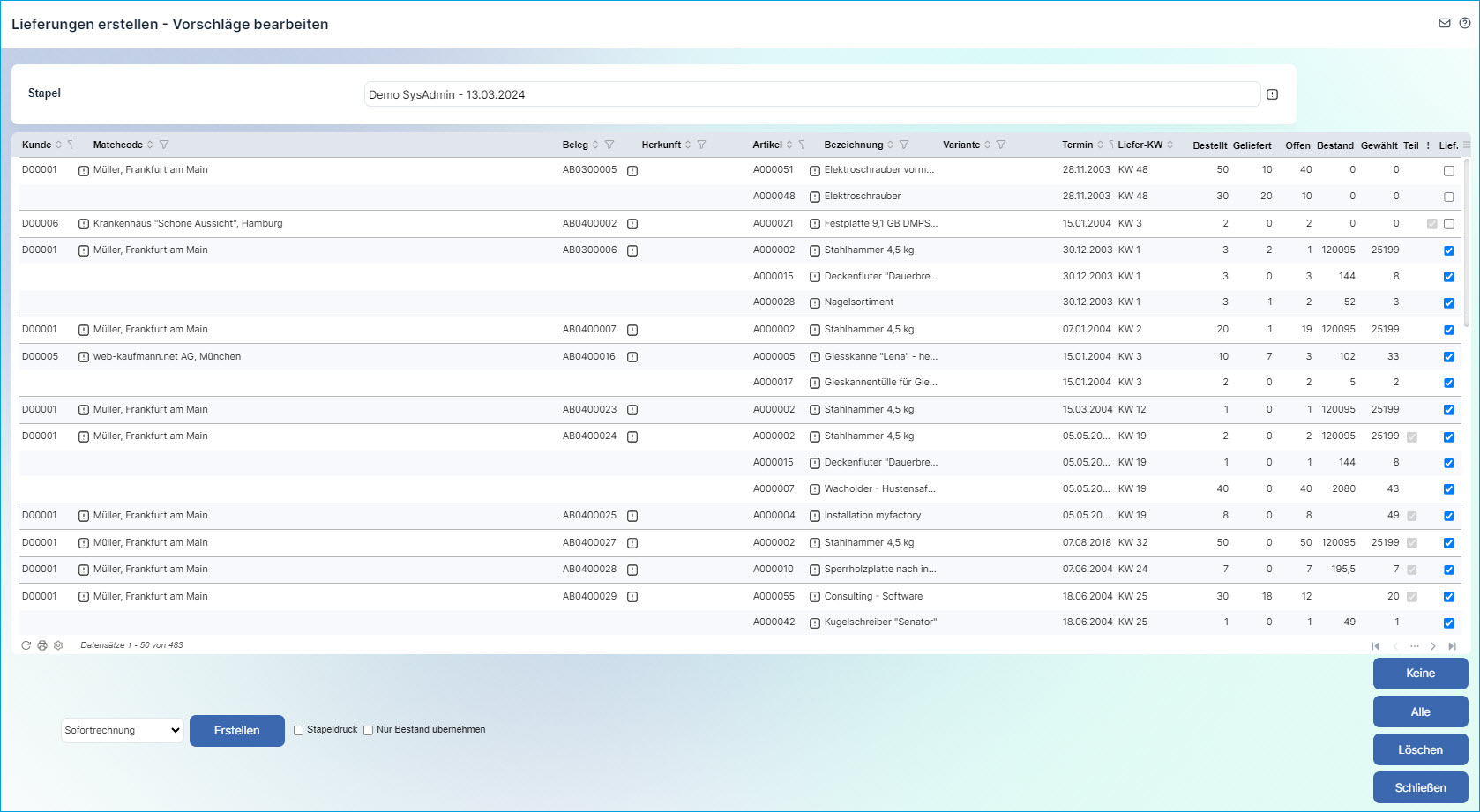Click Deckenfluter entry dated 30.12.2003

tap(881, 277)
